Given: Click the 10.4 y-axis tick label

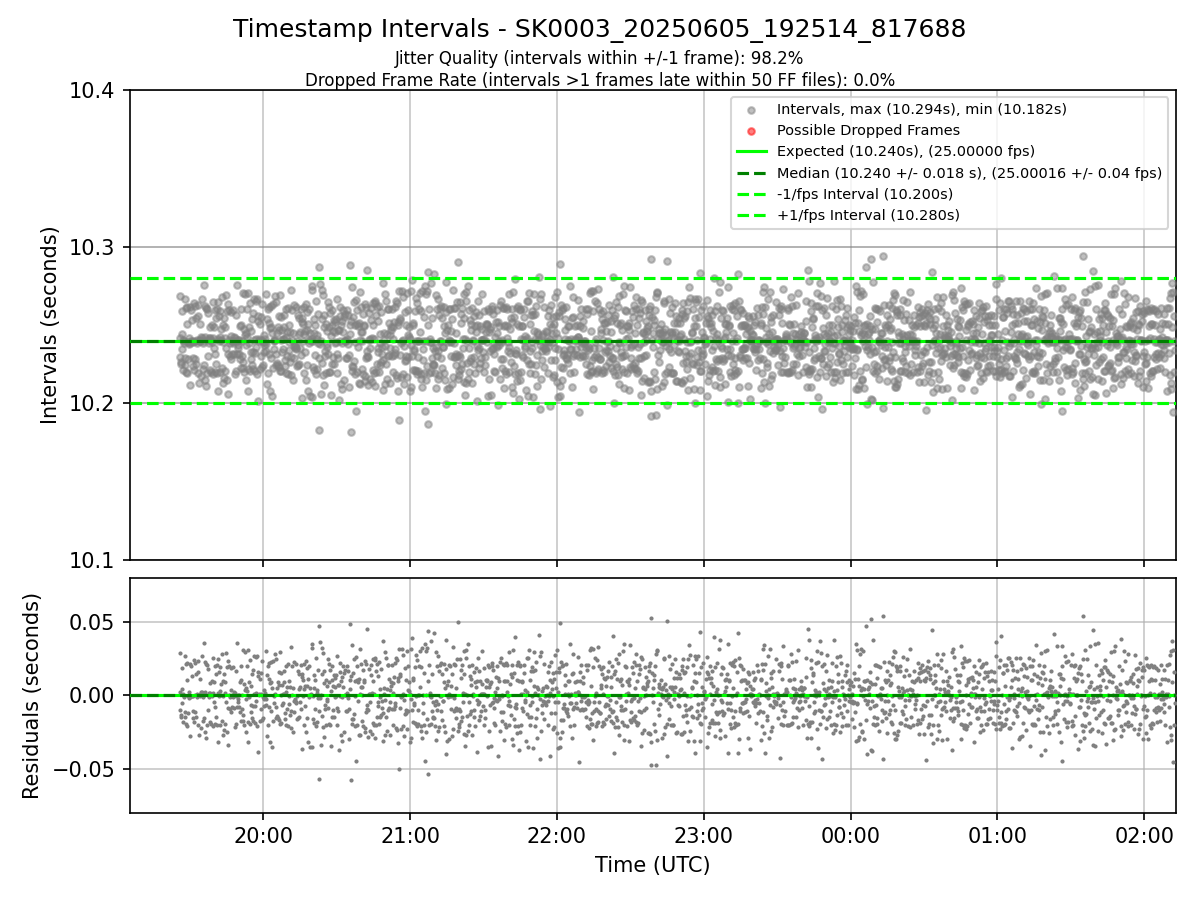Looking at the screenshot, I should 93,92.
